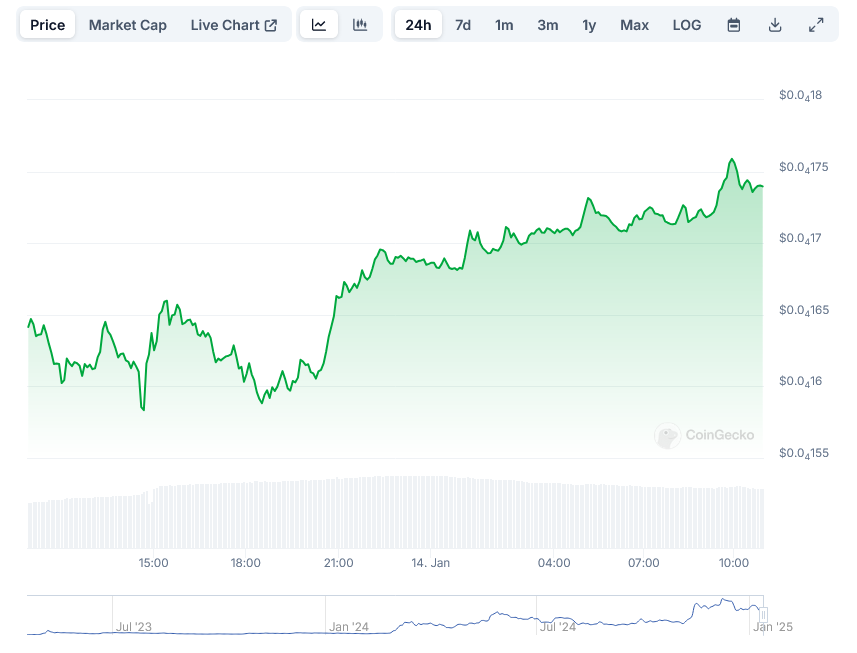The image size is (857, 653).
Task: Select the 3m time range
Action: [548, 25]
